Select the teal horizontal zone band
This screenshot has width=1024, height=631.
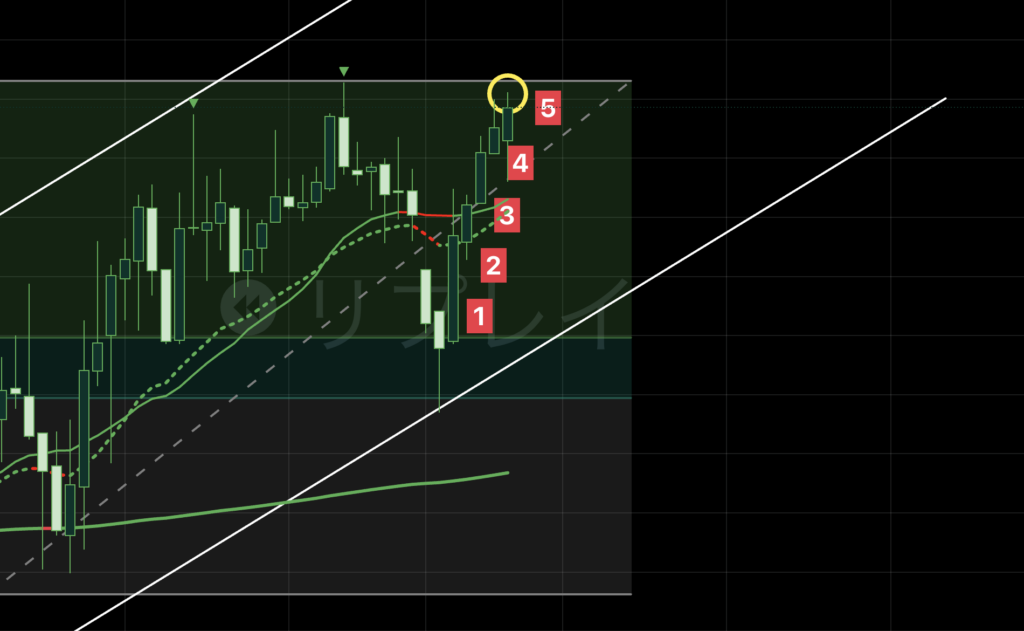coord(315,368)
